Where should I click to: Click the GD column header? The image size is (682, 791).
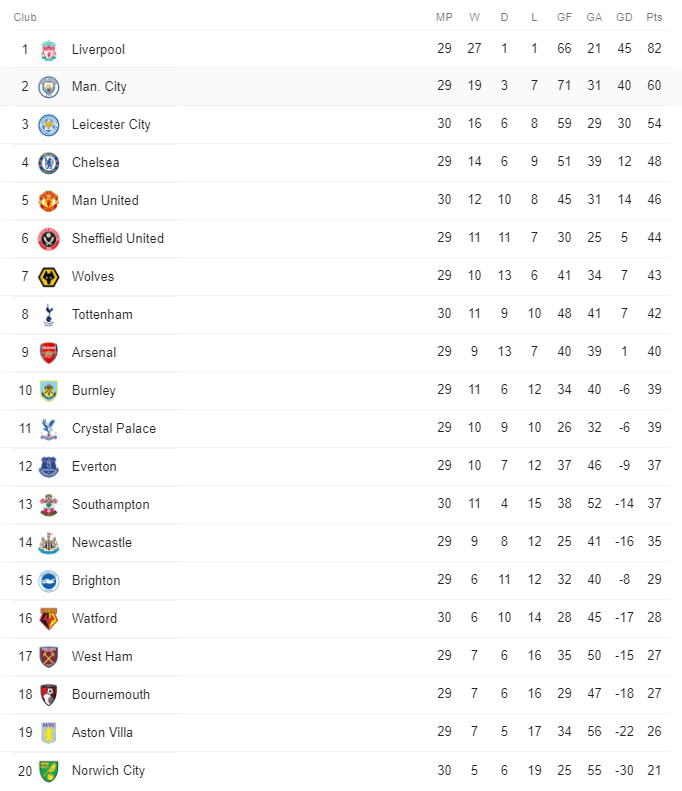click(624, 17)
